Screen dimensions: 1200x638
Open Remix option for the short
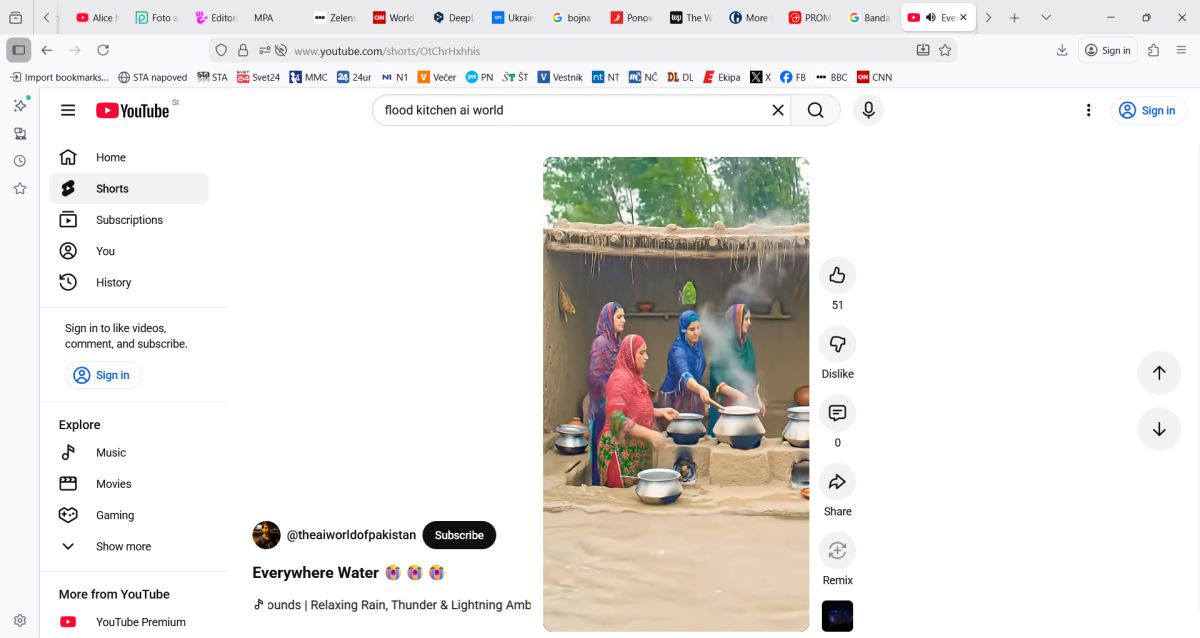837,551
